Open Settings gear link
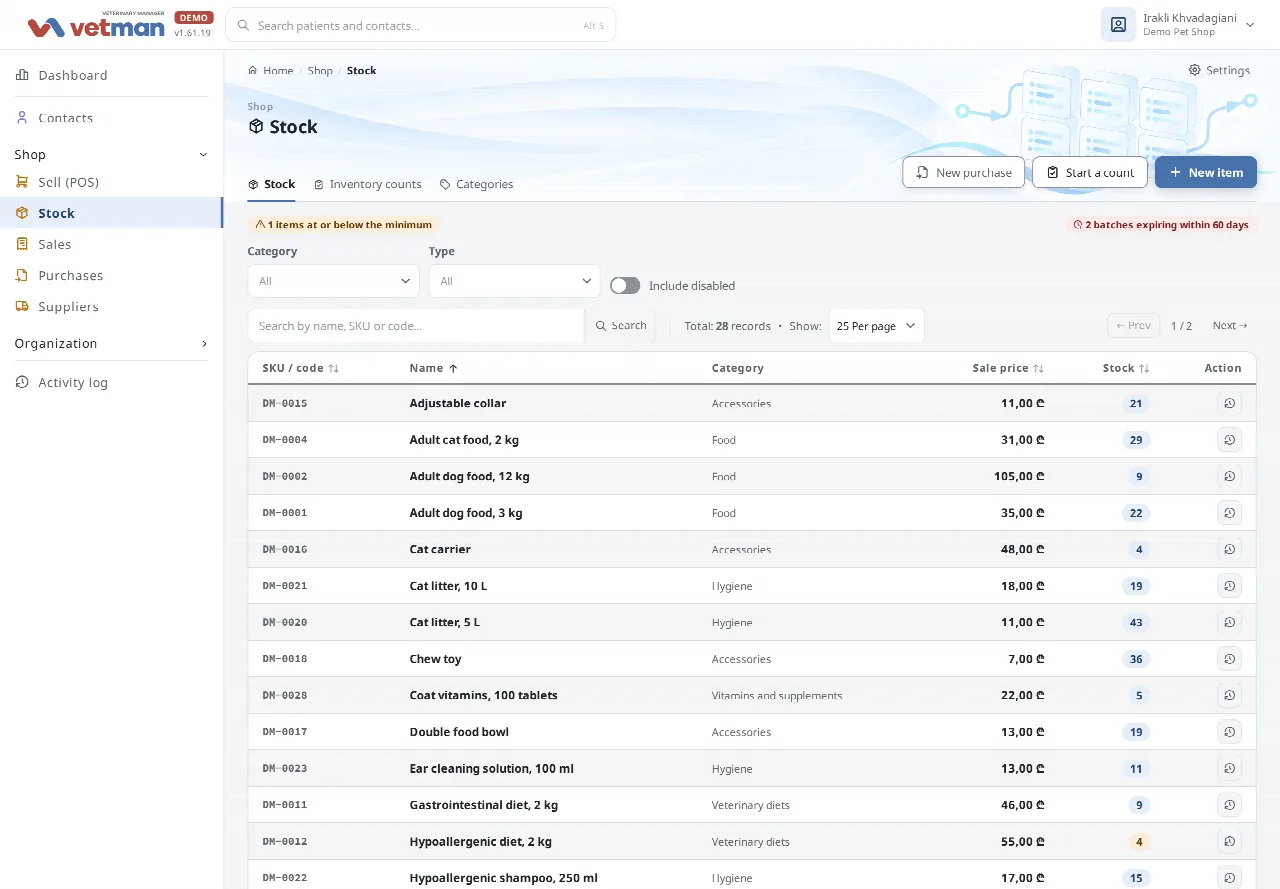This screenshot has width=1280, height=889. click(x=1219, y=70)
